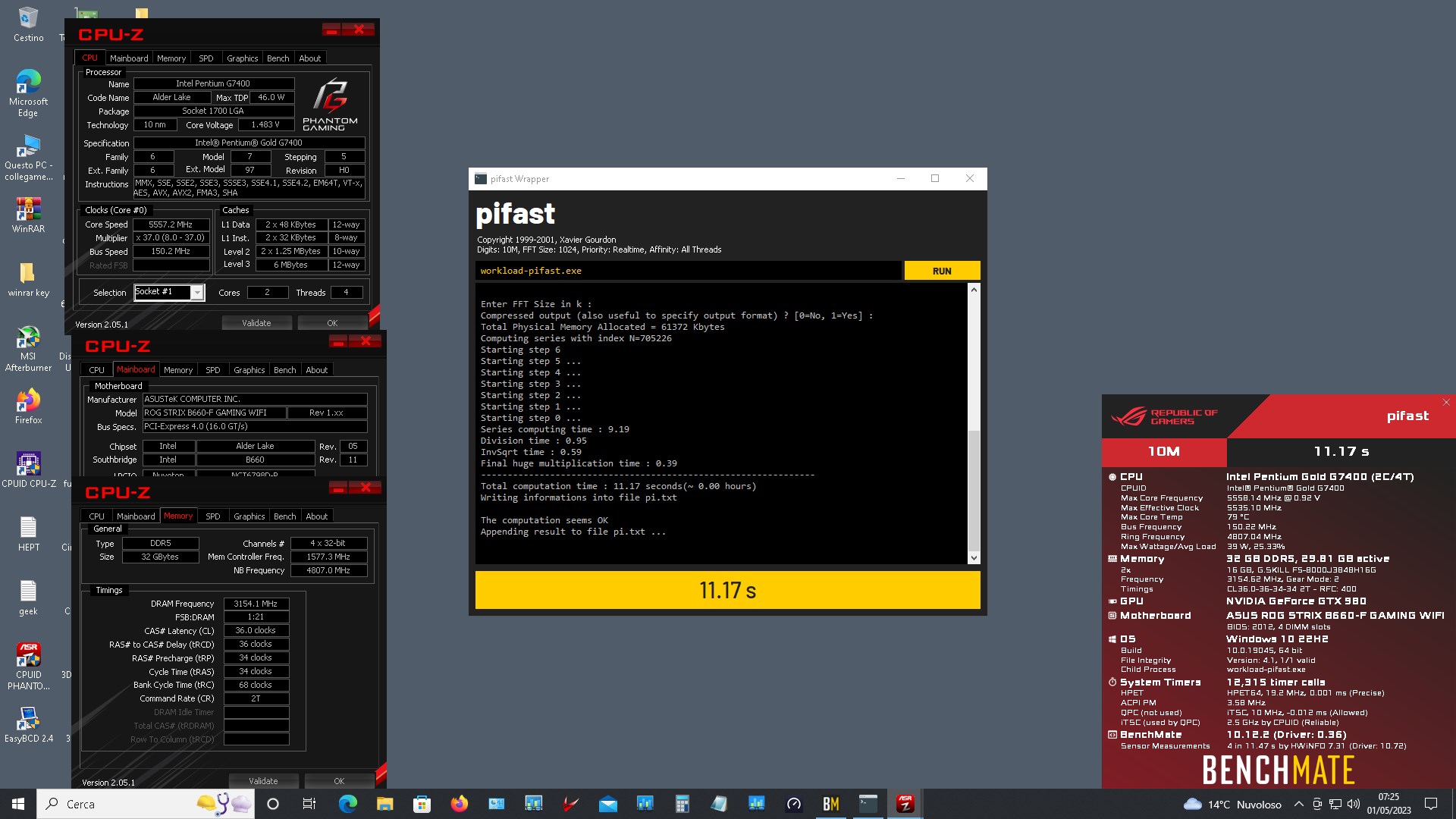The height and width of the screenshot is (819, 1456).
Task: Open WinRAR desktop shortcut
Action: pos(28,215)
